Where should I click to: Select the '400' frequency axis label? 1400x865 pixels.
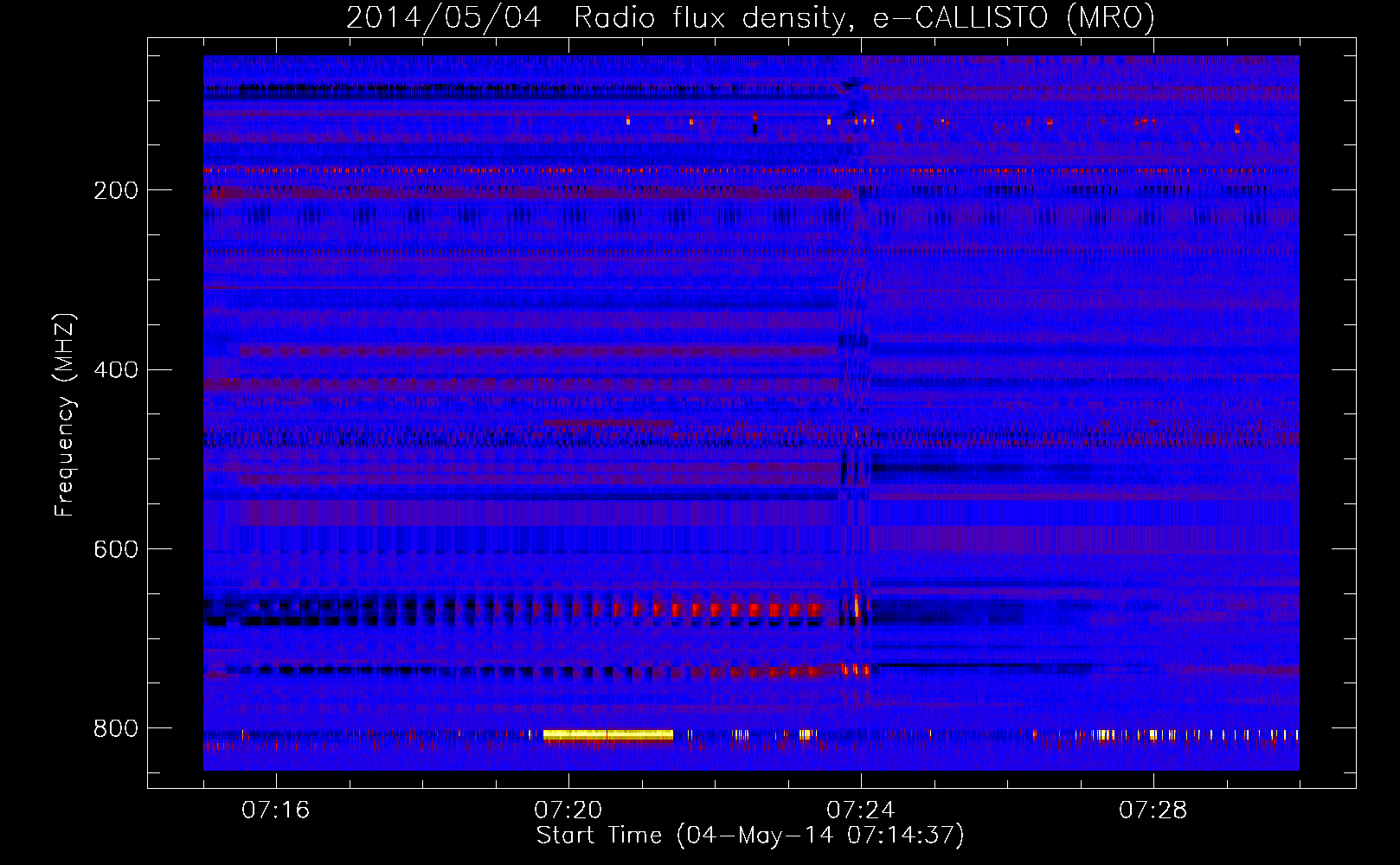(x=116, y=370)
